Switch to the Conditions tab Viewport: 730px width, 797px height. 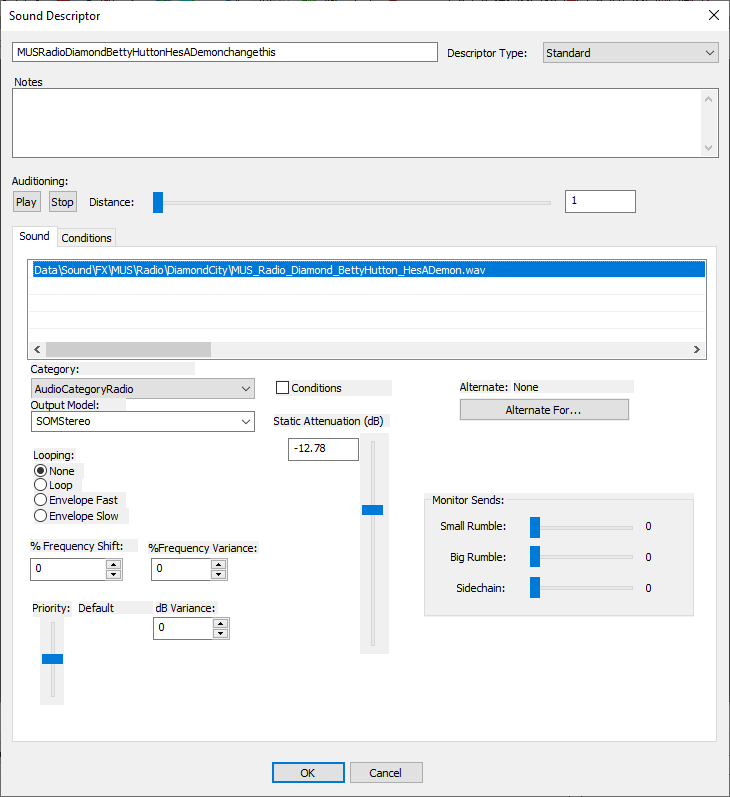pyautogui.click(x=86, y=238)
